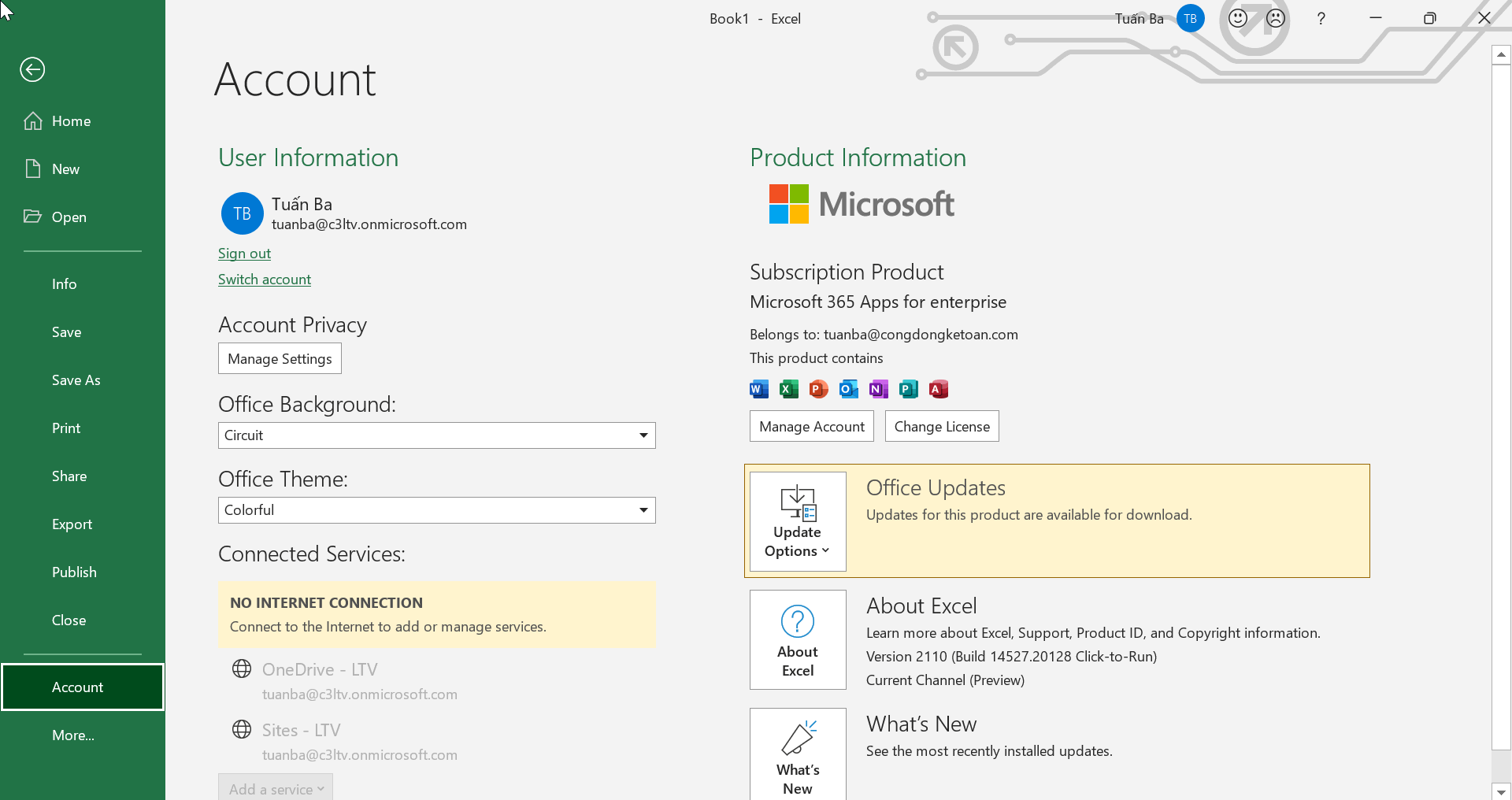Click the scrollbar down arrow

1501,791
